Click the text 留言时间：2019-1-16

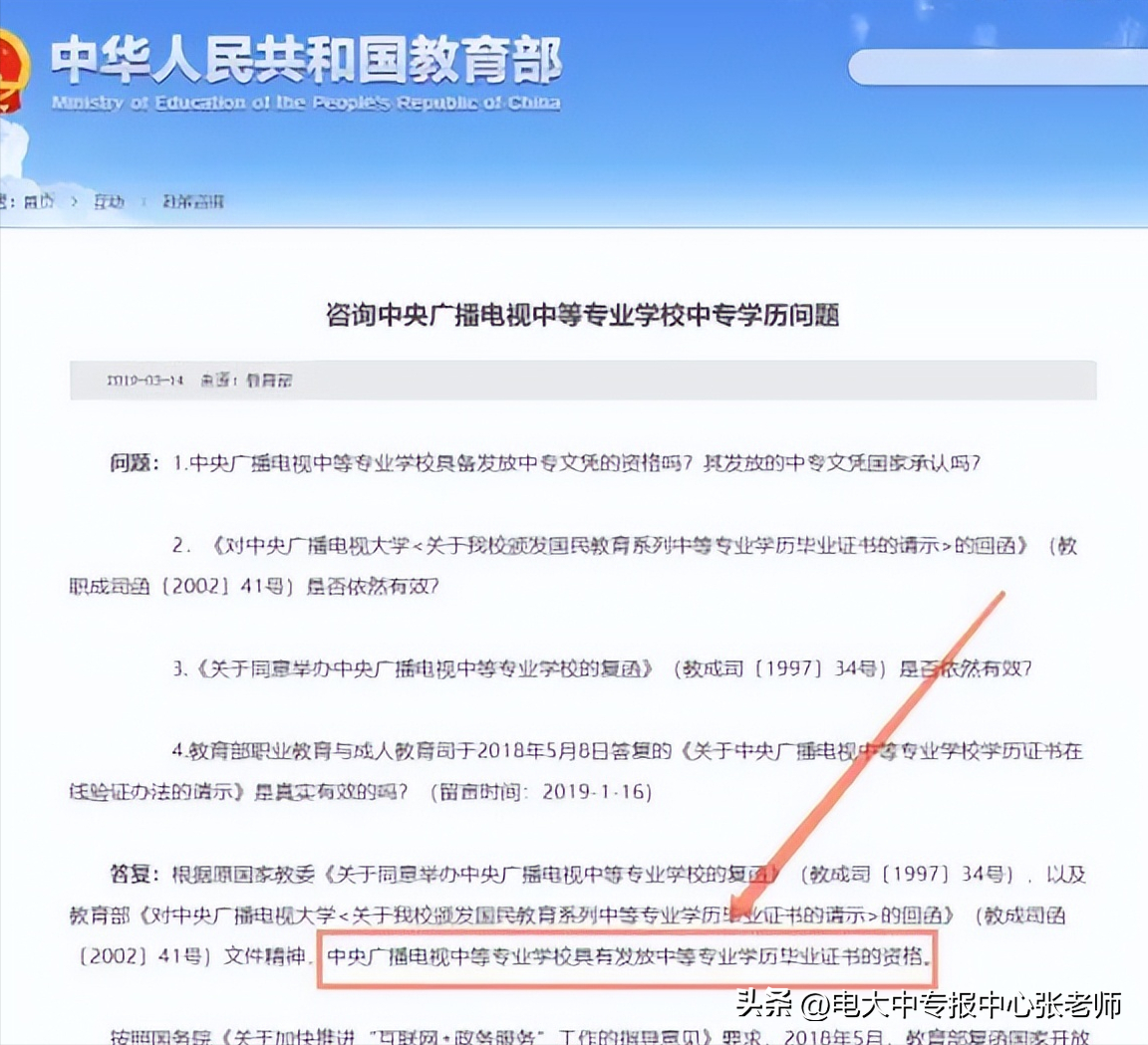tap(542, 792)
